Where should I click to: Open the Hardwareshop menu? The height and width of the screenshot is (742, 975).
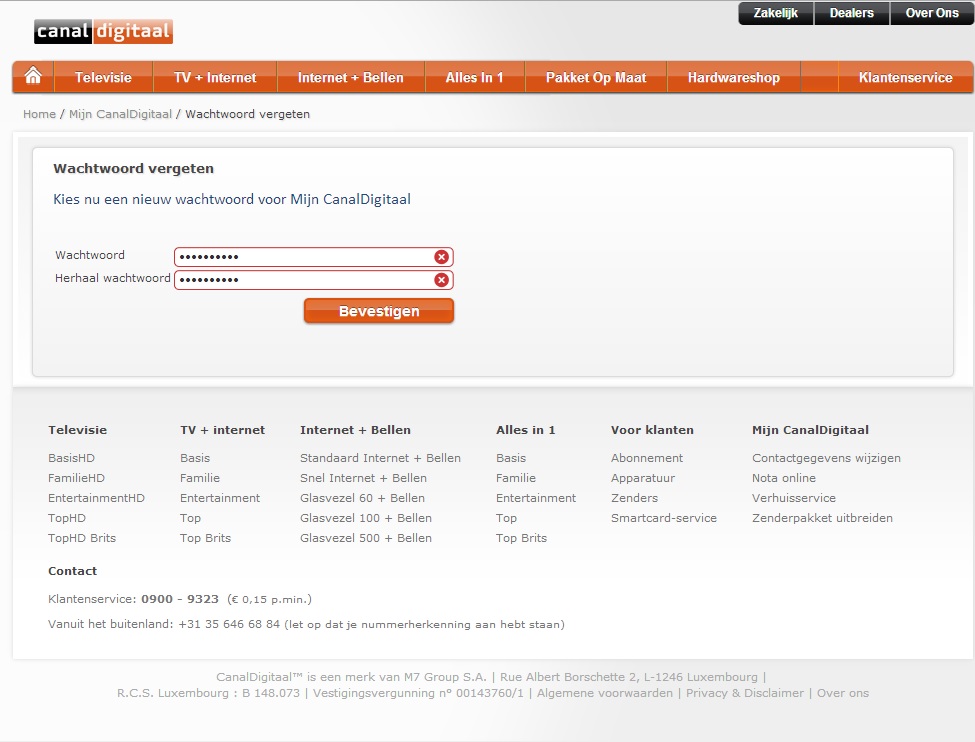click(734, 77)
